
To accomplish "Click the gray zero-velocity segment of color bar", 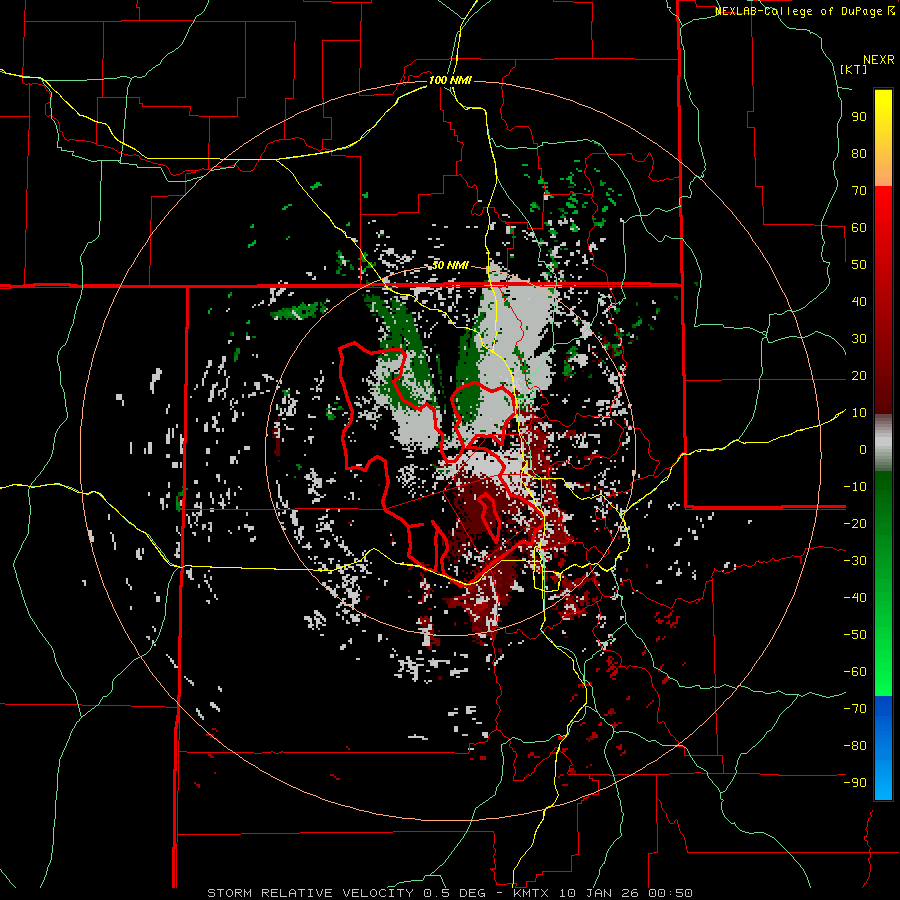I will (883, 443).
